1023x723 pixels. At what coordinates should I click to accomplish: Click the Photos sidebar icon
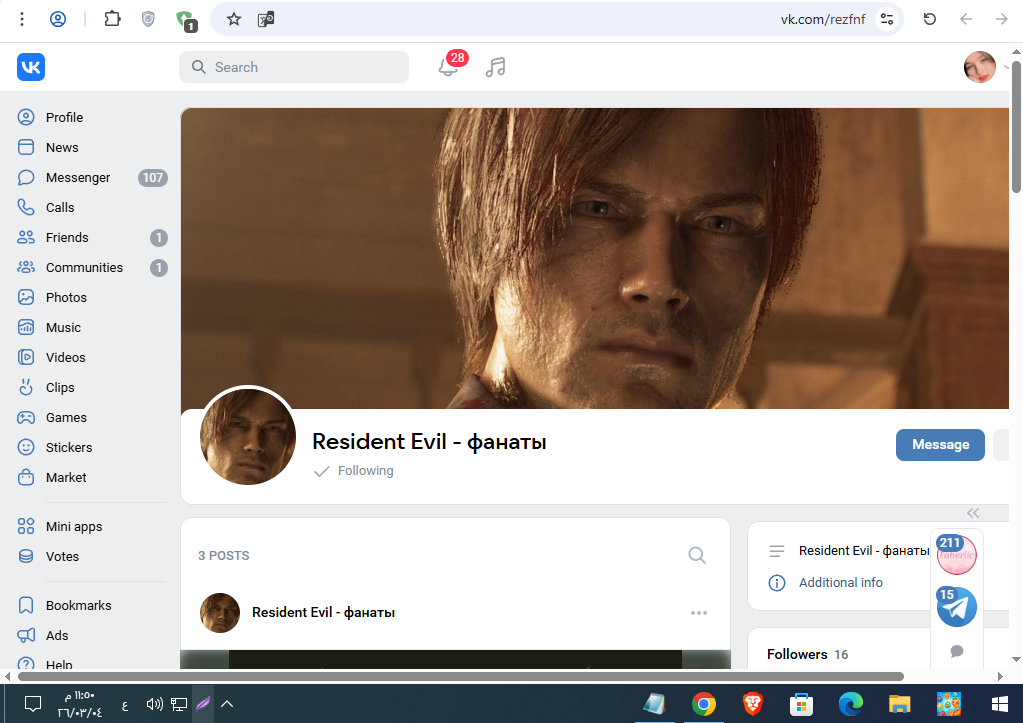coord(26,298)
